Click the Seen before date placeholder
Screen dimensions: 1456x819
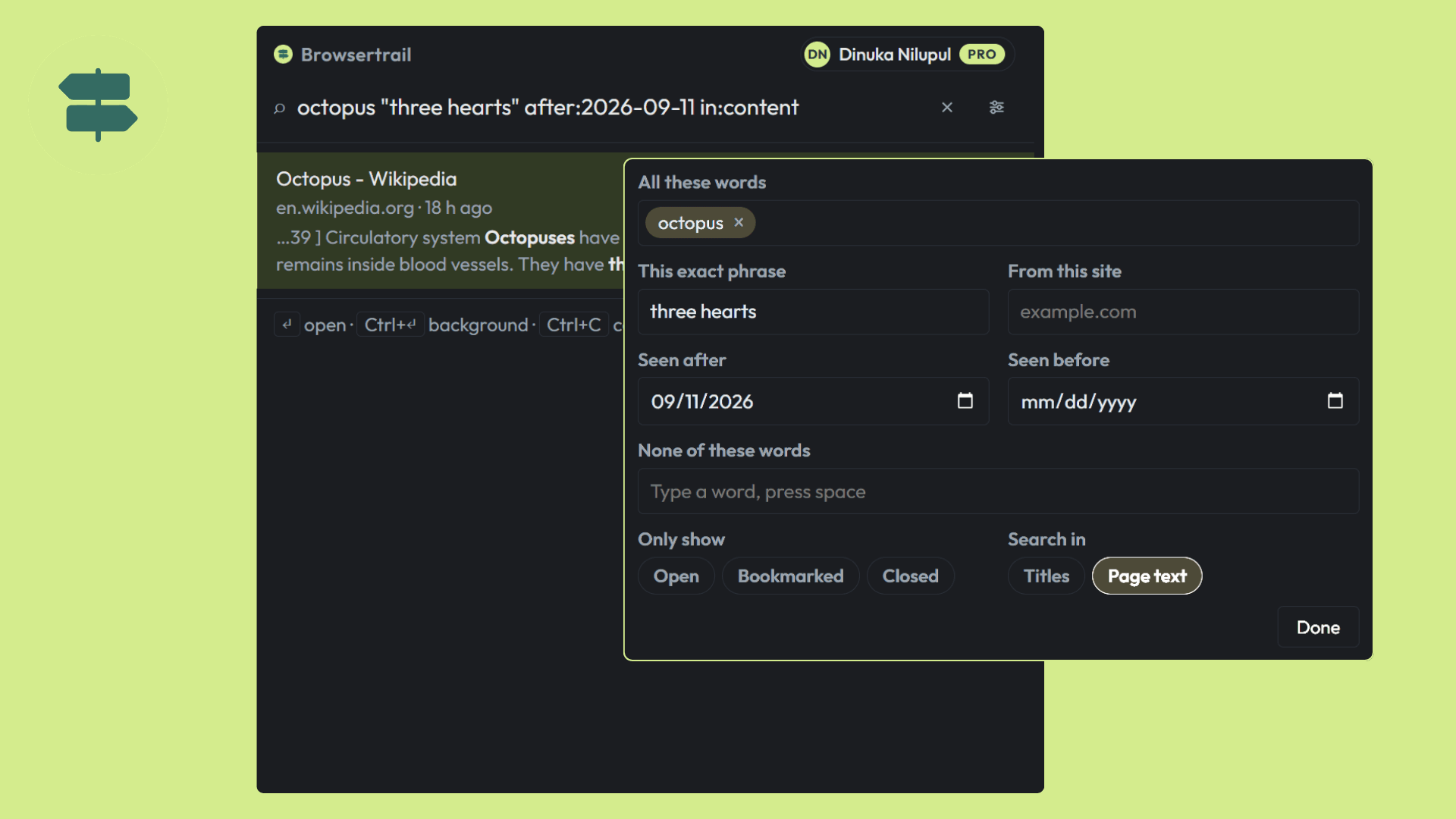click(1078, 402)
